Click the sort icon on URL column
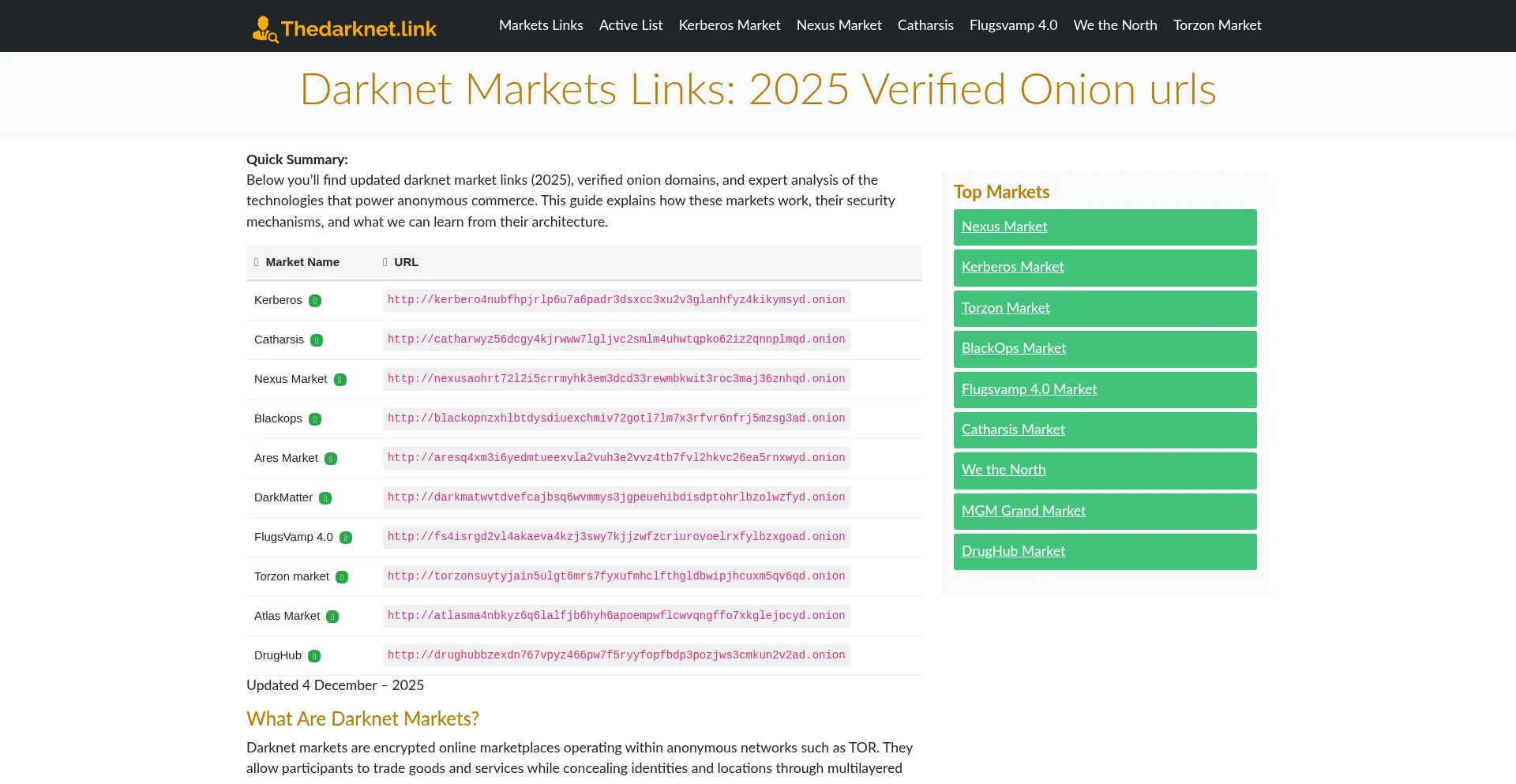Image resolution: width=1516 pixels, height=784 pixels. 385,262
